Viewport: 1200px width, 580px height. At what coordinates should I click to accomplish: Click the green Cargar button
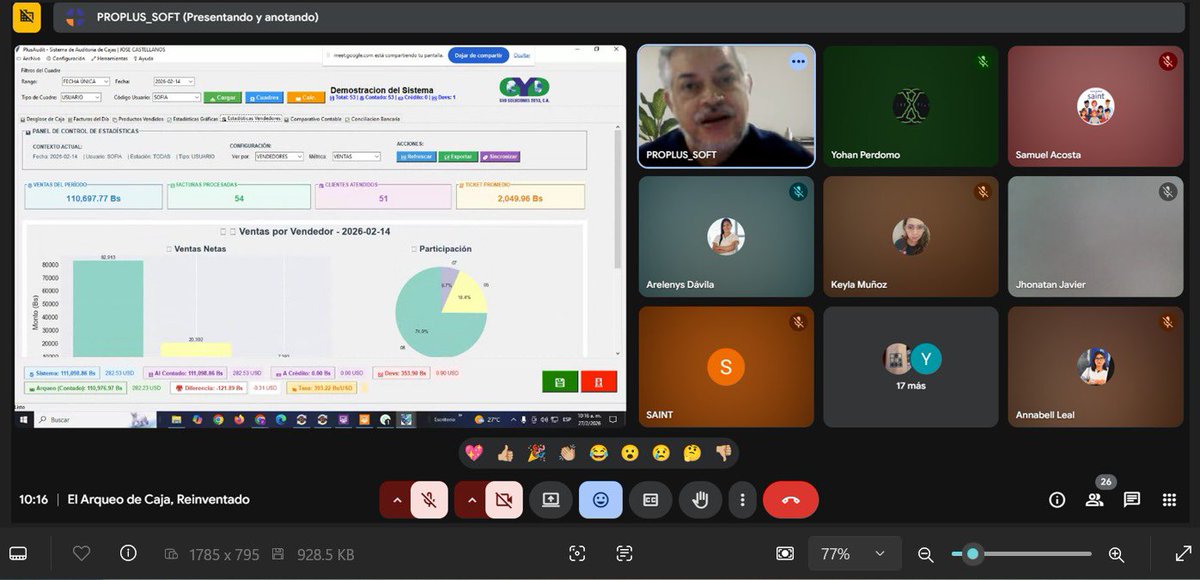pos(223,97)
